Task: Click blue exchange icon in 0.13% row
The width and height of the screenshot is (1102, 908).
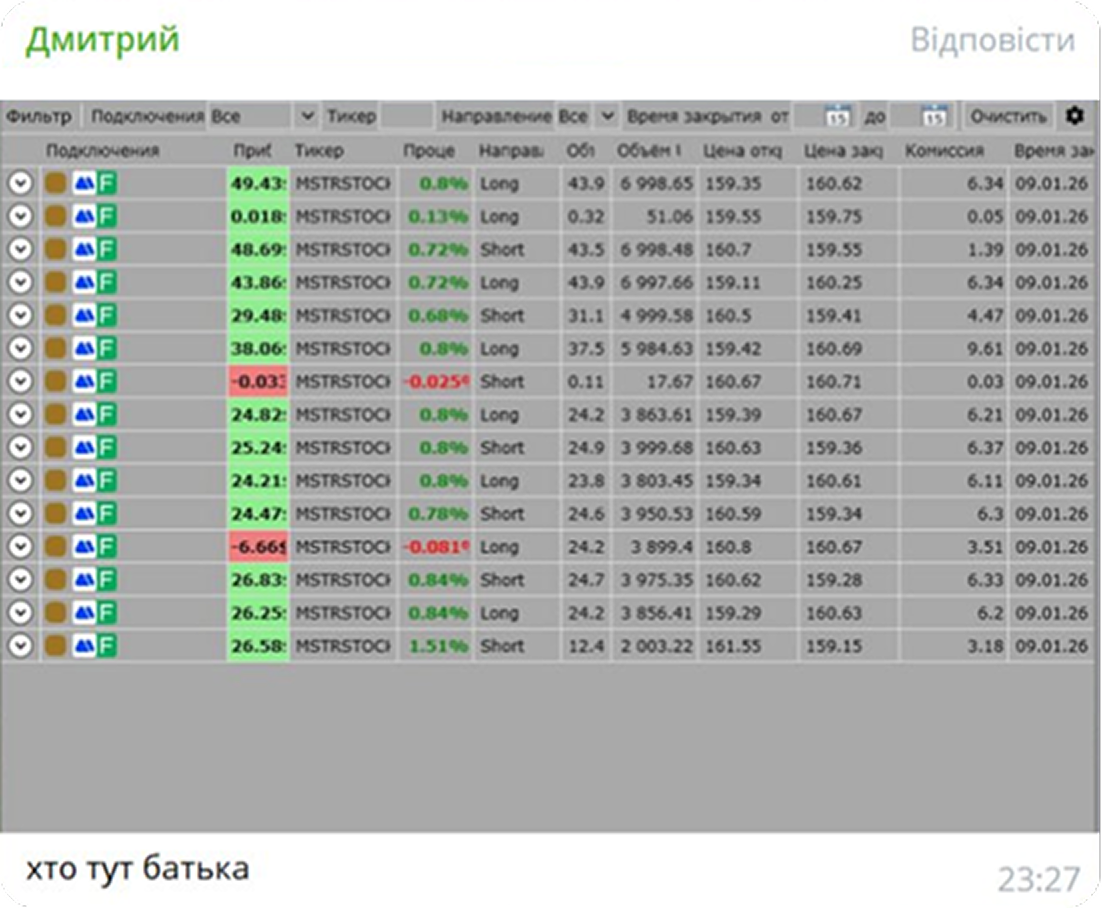Action: click(84, 217)
